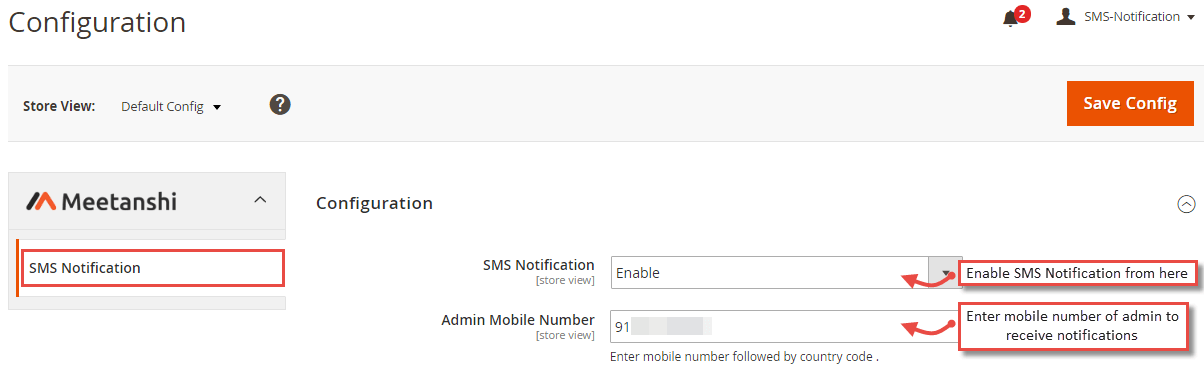Click the Configuration section heading

click(x=374, y=203)
